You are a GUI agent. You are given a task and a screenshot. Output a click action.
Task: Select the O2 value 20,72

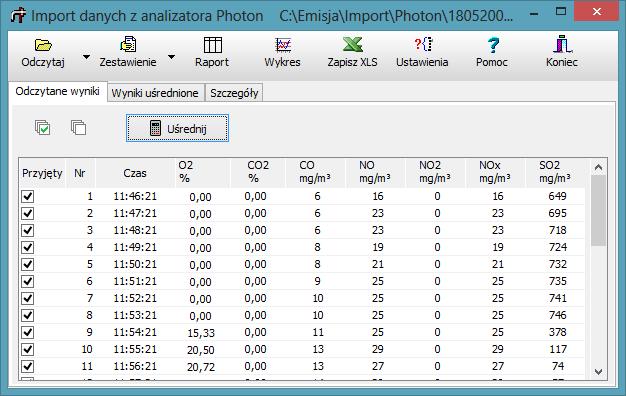tap(201, 367)
